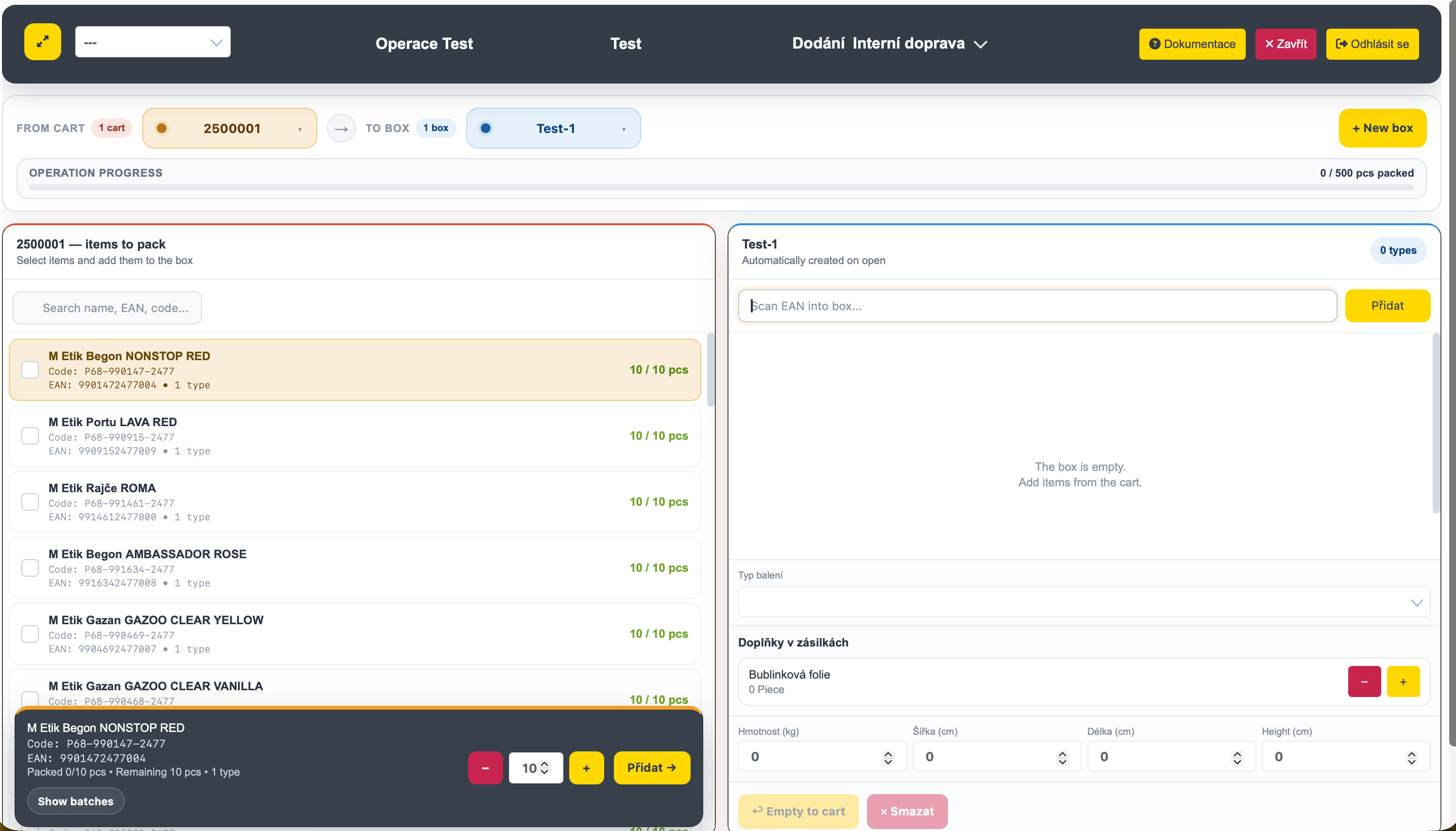Image resolution: width=1456 pixels, height=831 pixels.
Task: Open the top-left dropdown showing ---
Action: coord(153,42)
